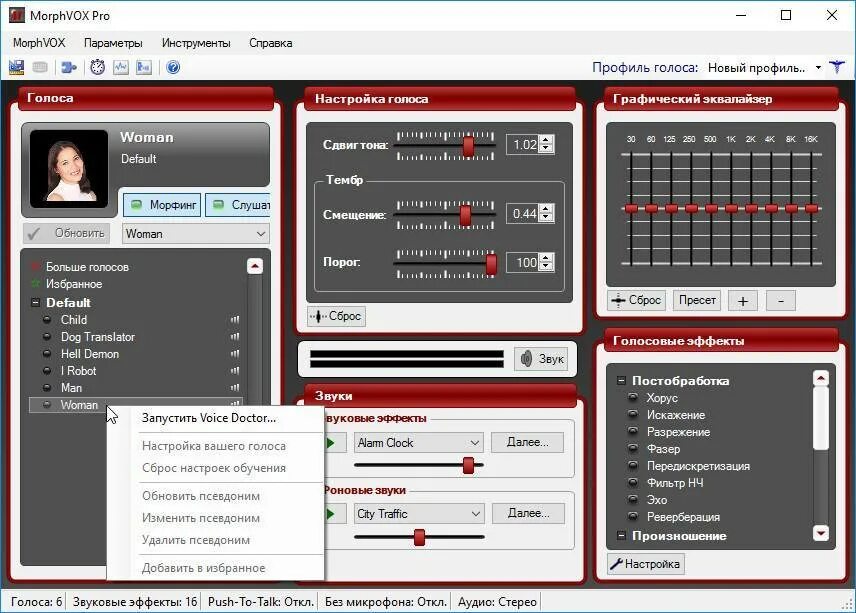Open the Woman voice dropdown

195,234
